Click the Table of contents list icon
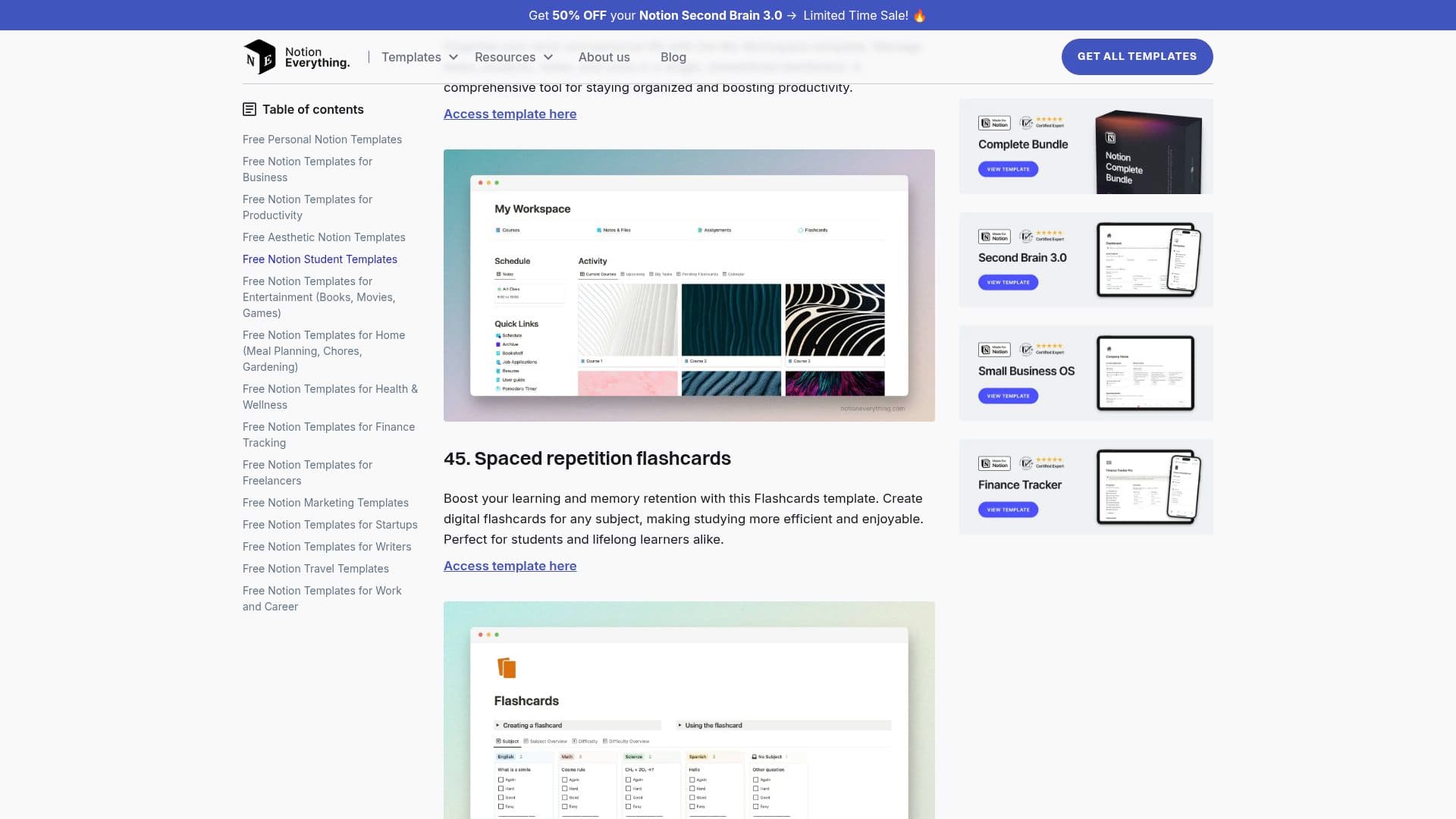 click(x=249, y=109)
